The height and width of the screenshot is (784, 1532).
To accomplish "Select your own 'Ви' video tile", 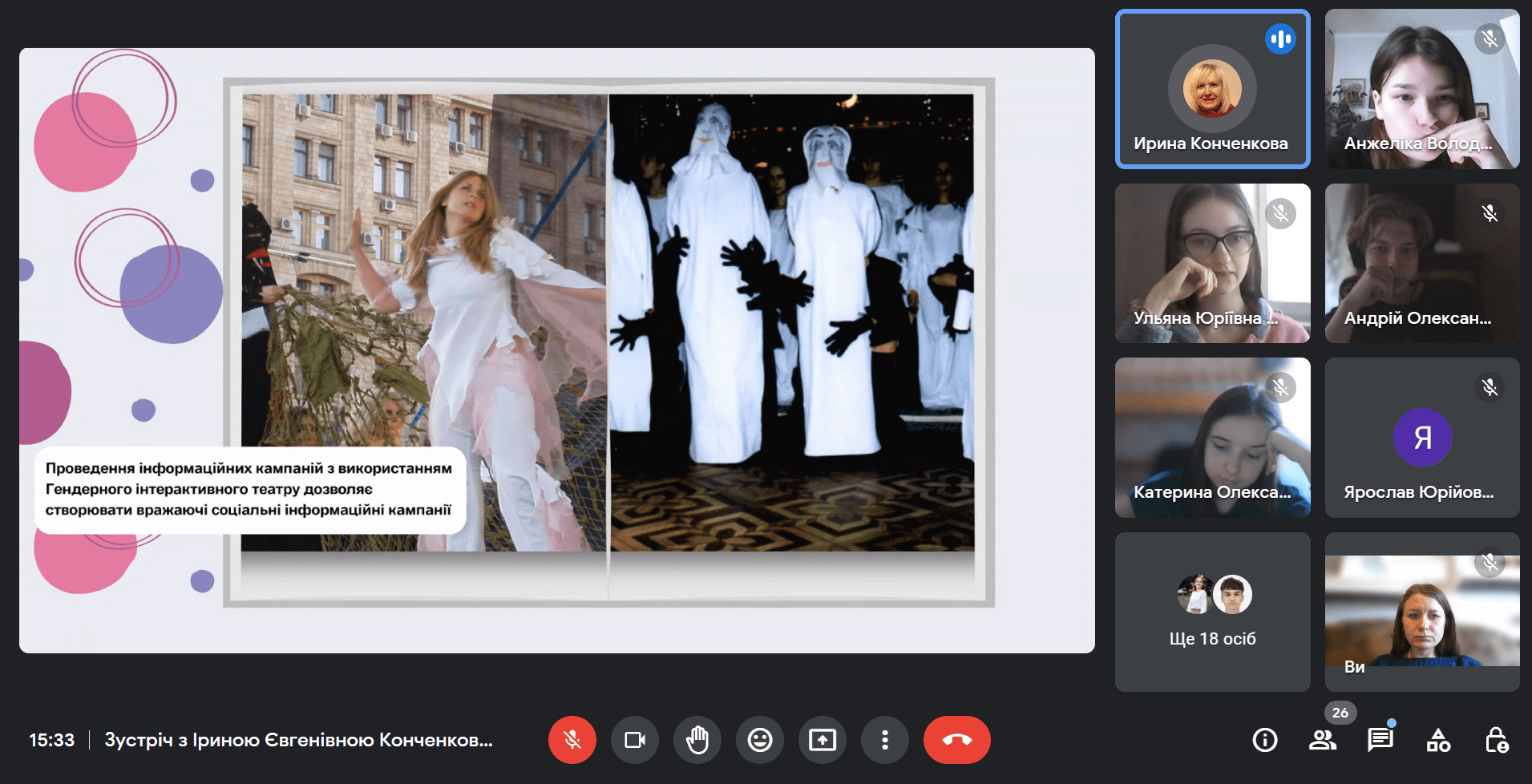I will point(1421,612).
